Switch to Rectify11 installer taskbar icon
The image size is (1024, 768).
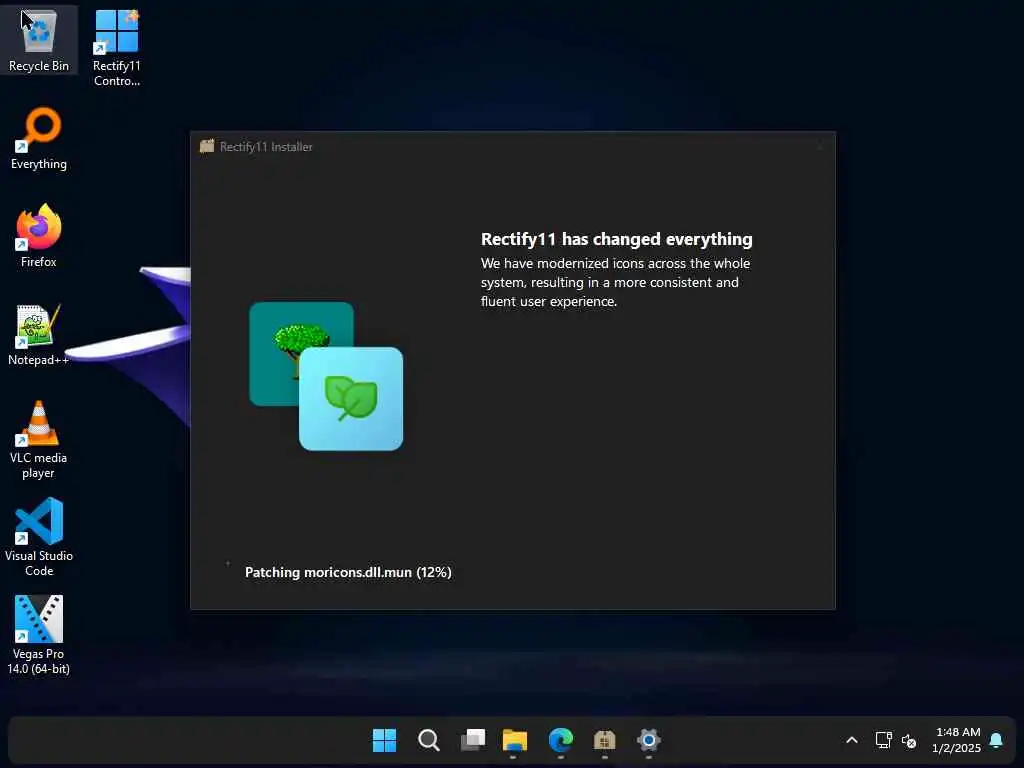tap(605, 740)
